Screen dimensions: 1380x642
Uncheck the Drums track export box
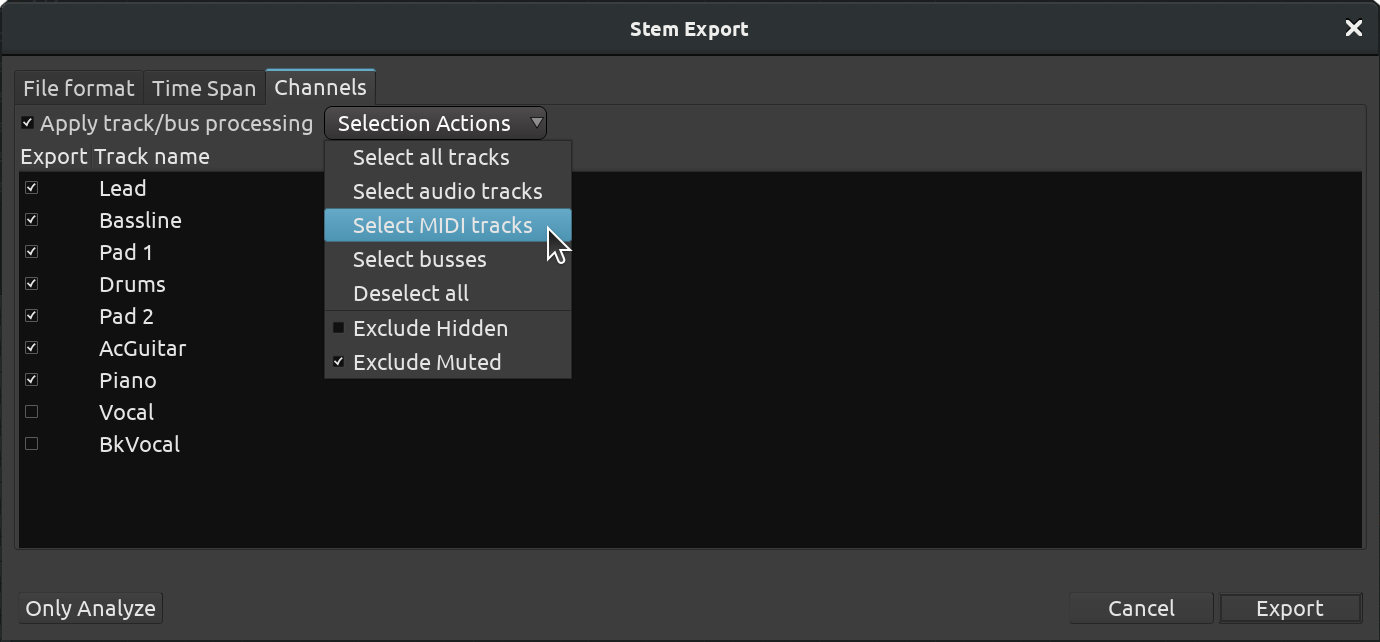pos(32,284)
